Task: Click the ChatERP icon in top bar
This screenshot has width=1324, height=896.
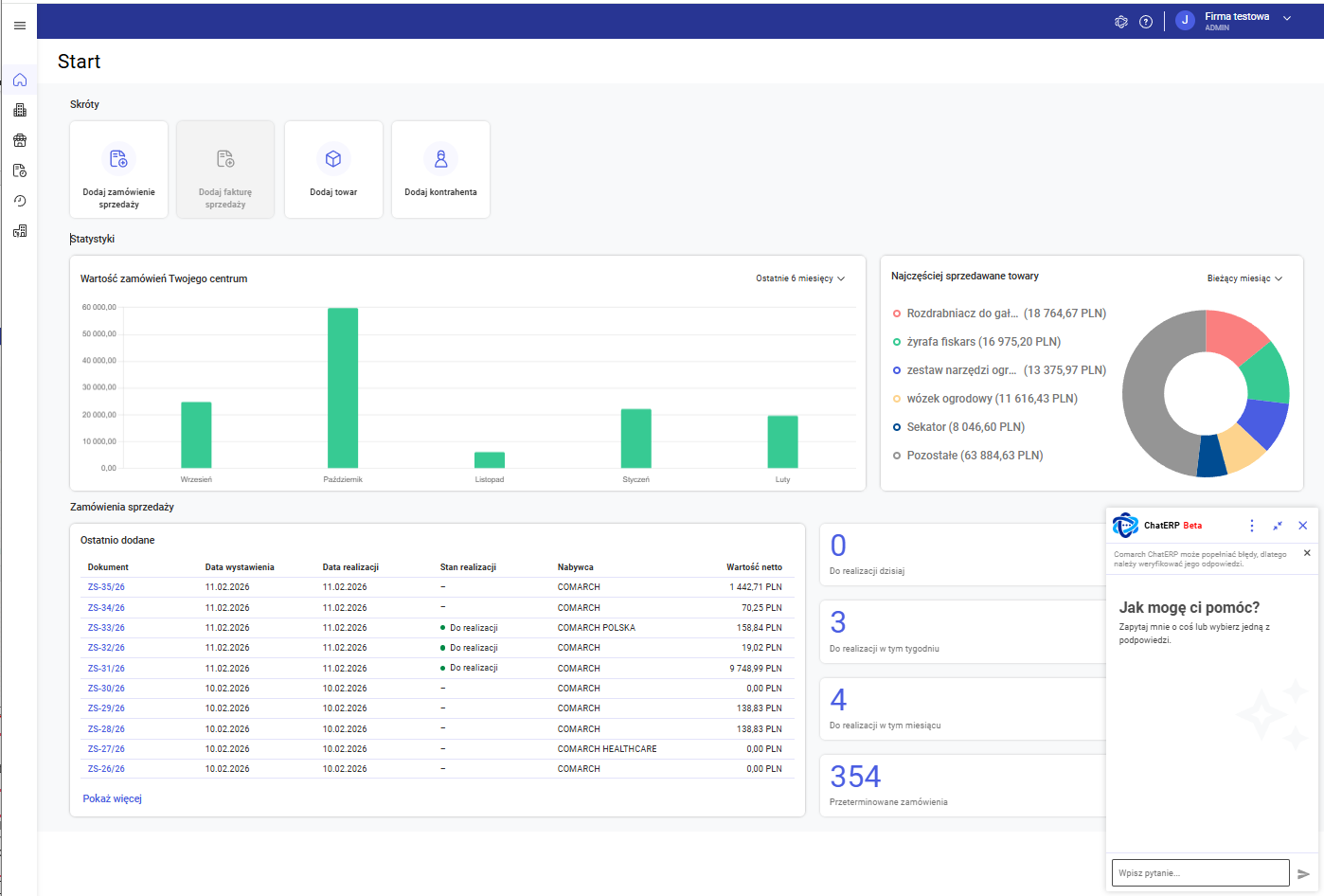Action: point(1121,22)
